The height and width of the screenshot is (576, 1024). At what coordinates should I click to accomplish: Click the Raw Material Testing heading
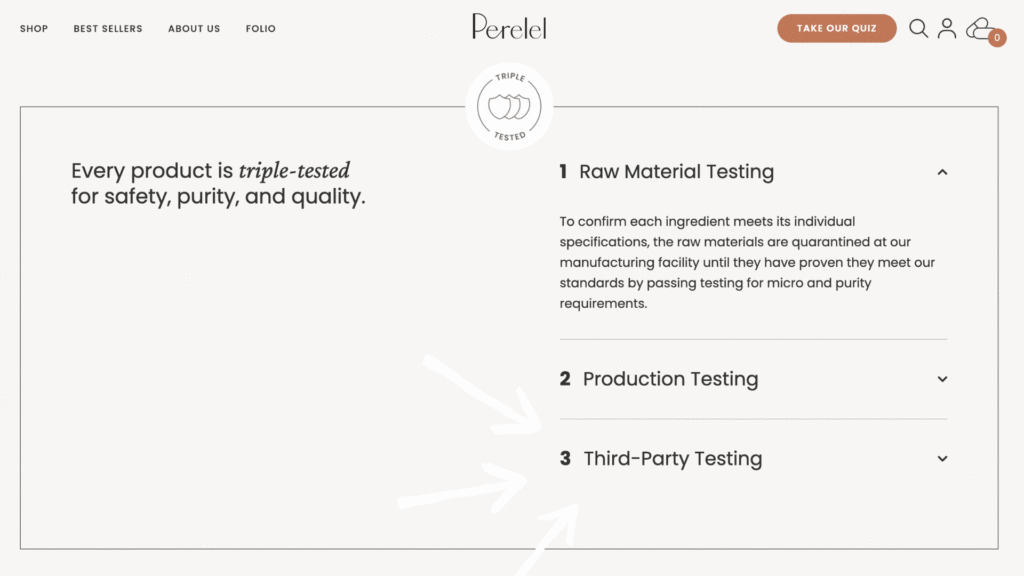click(x=676, y=172)
